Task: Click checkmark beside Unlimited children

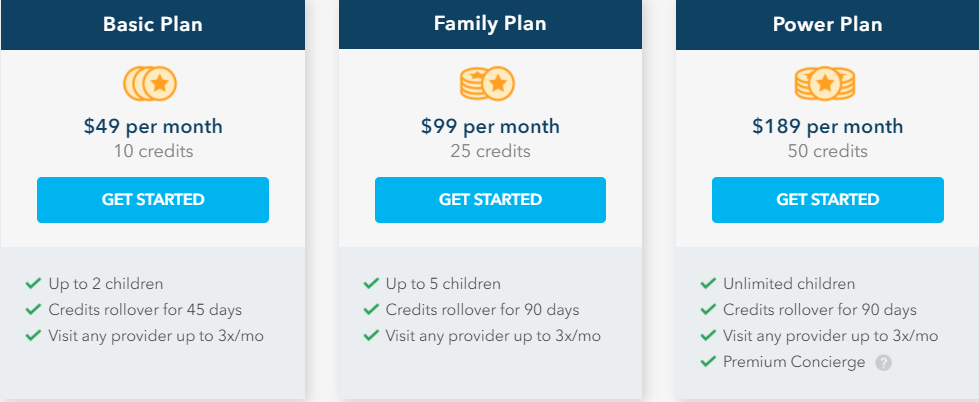Action: tap(707, 284)
